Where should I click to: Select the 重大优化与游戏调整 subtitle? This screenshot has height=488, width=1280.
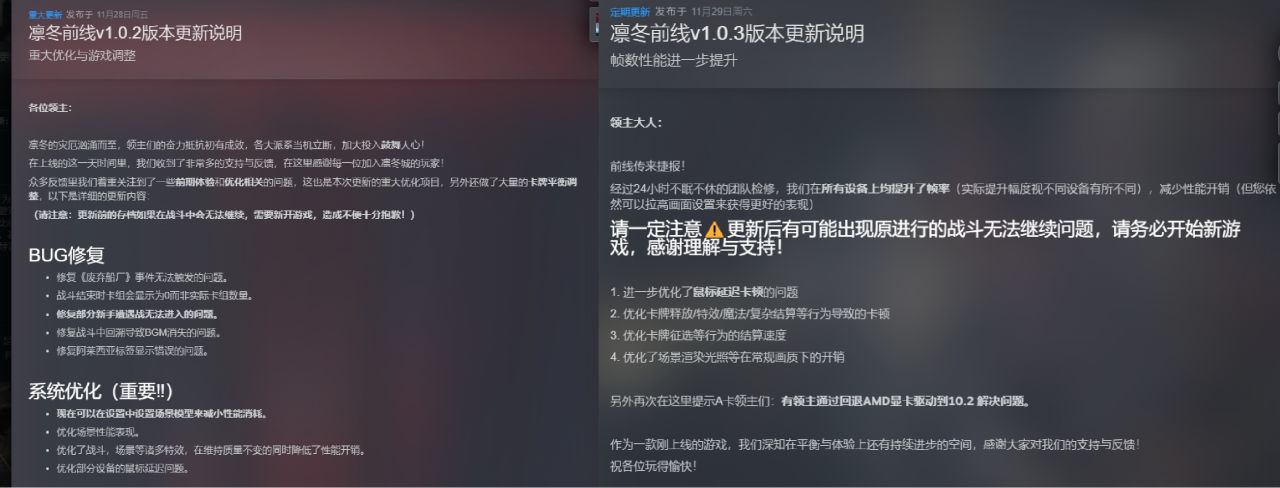tap(82, 56)
